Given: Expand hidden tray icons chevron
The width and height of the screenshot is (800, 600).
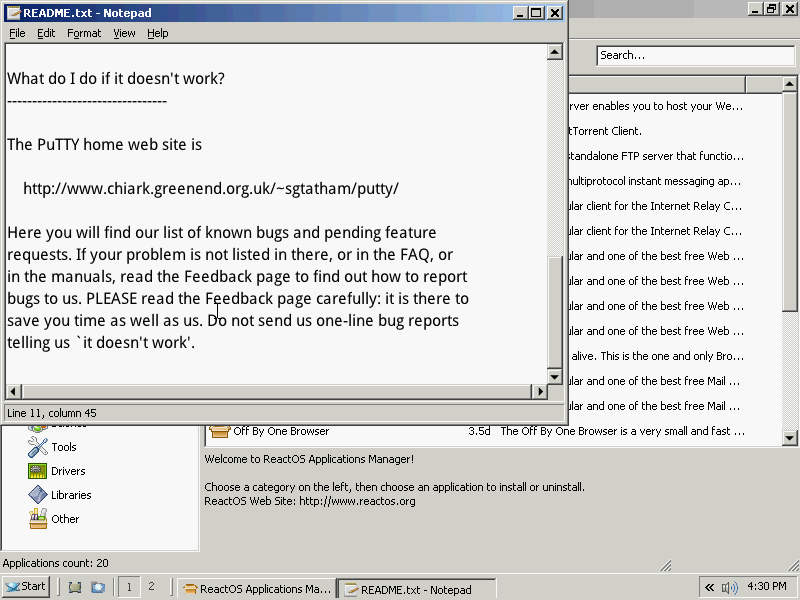Looking at the screenshot, I should (x=709, y=587).
